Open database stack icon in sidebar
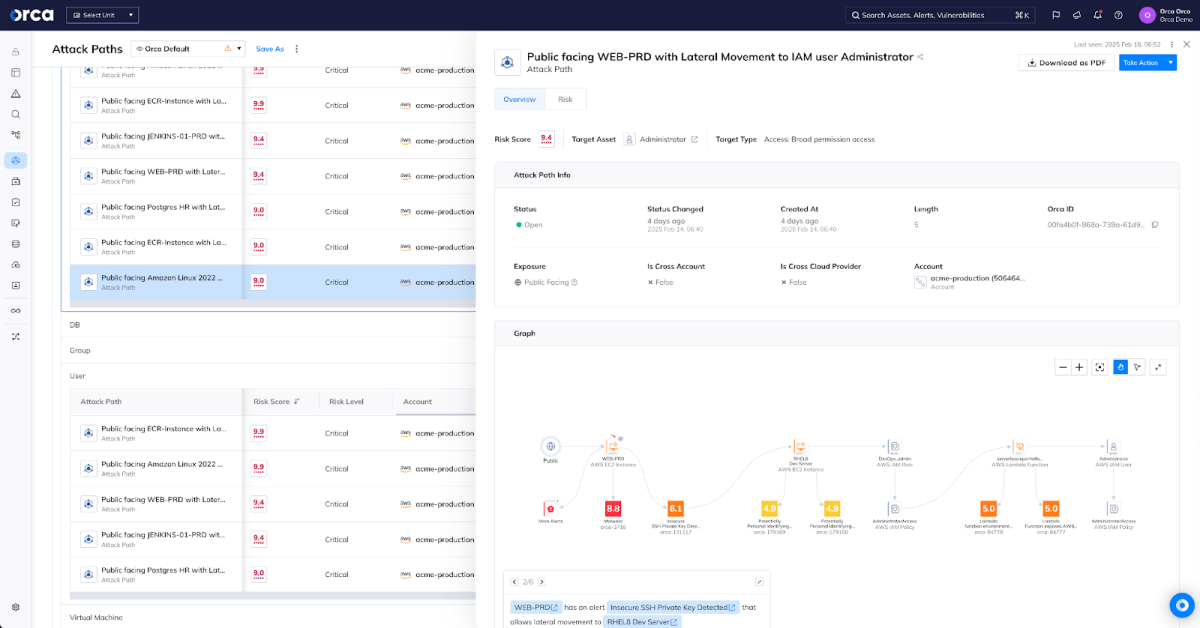 tap(16, 244)
